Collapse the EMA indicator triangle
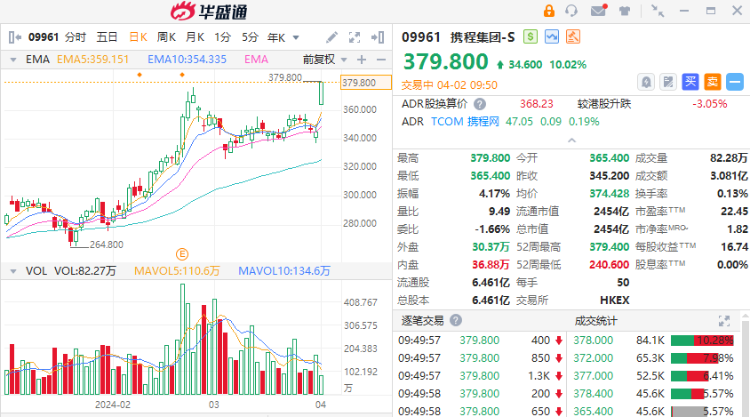 [13, 60]
